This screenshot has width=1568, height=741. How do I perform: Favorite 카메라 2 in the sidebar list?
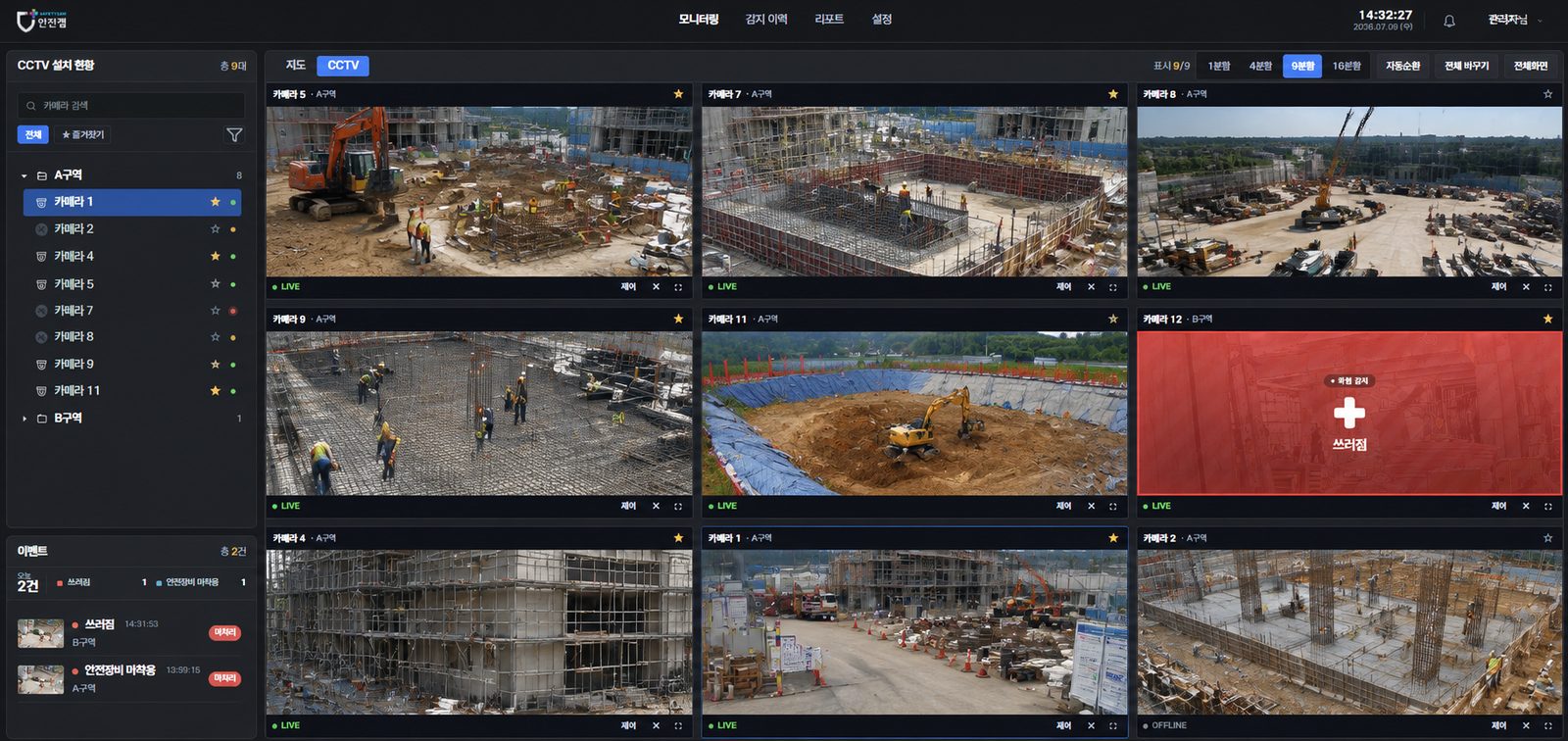215,229
